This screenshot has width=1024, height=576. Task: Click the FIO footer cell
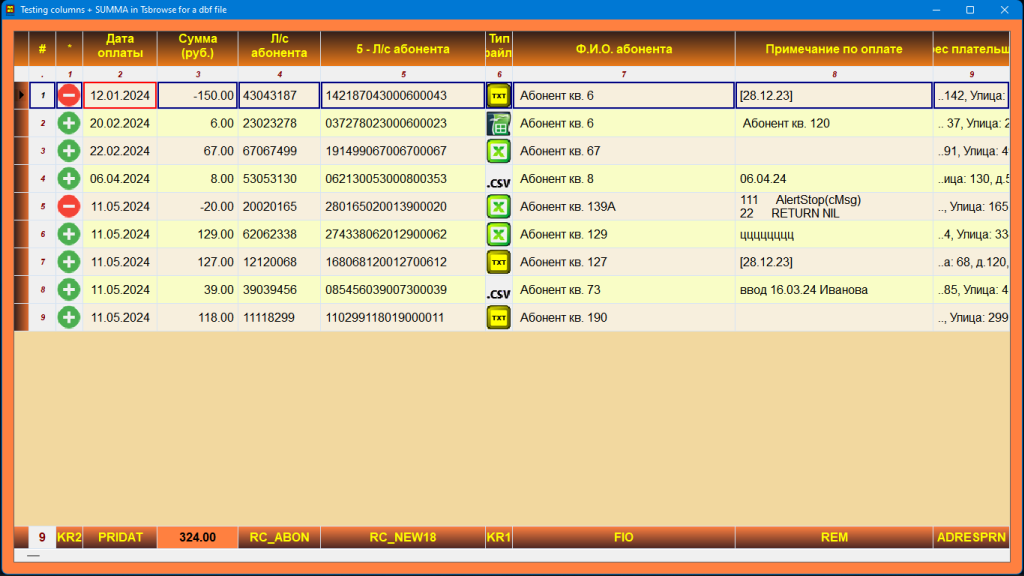pyautogui.click(x=624, y=537)
